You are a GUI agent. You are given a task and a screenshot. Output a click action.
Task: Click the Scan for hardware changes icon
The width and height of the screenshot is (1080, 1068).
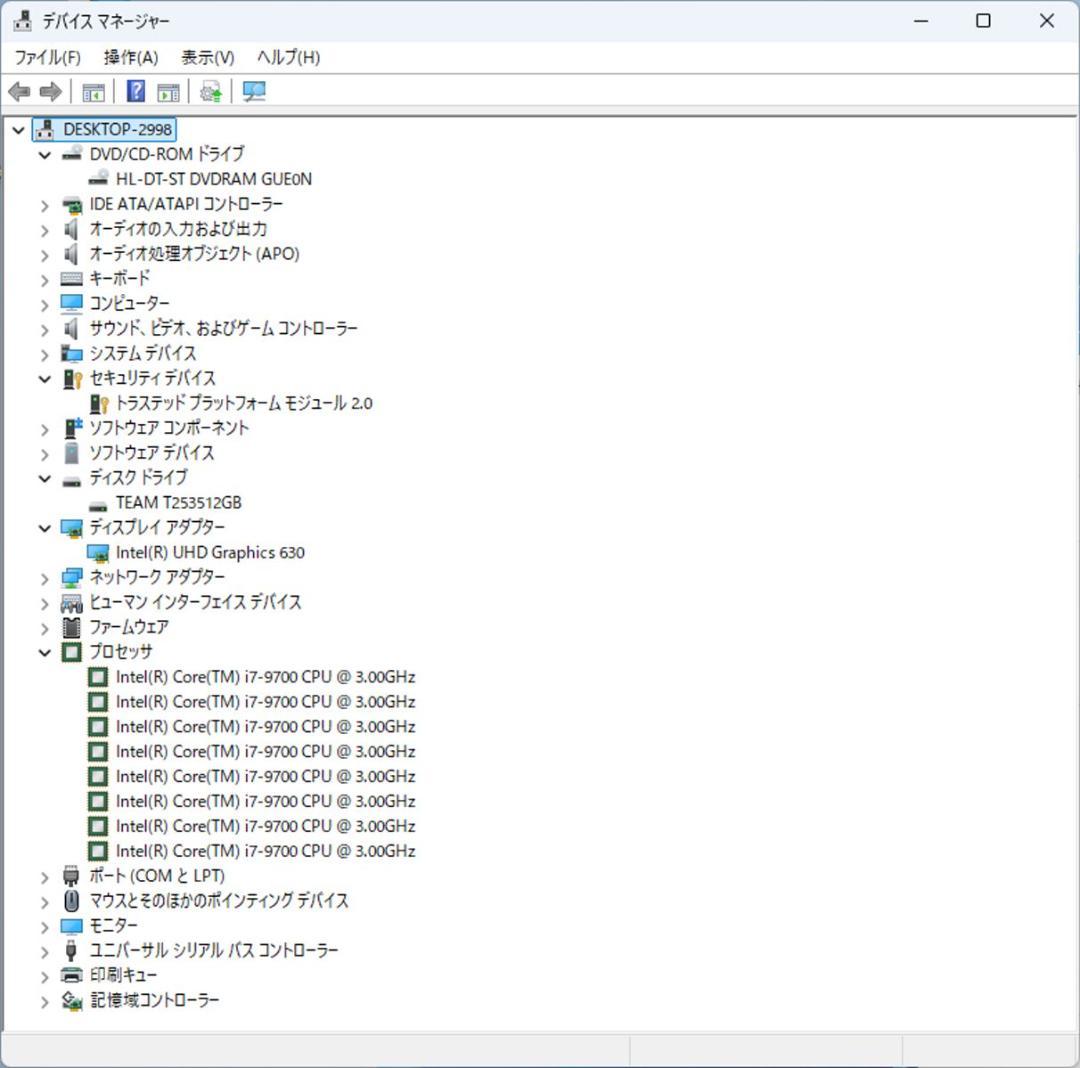pos(253,91)
